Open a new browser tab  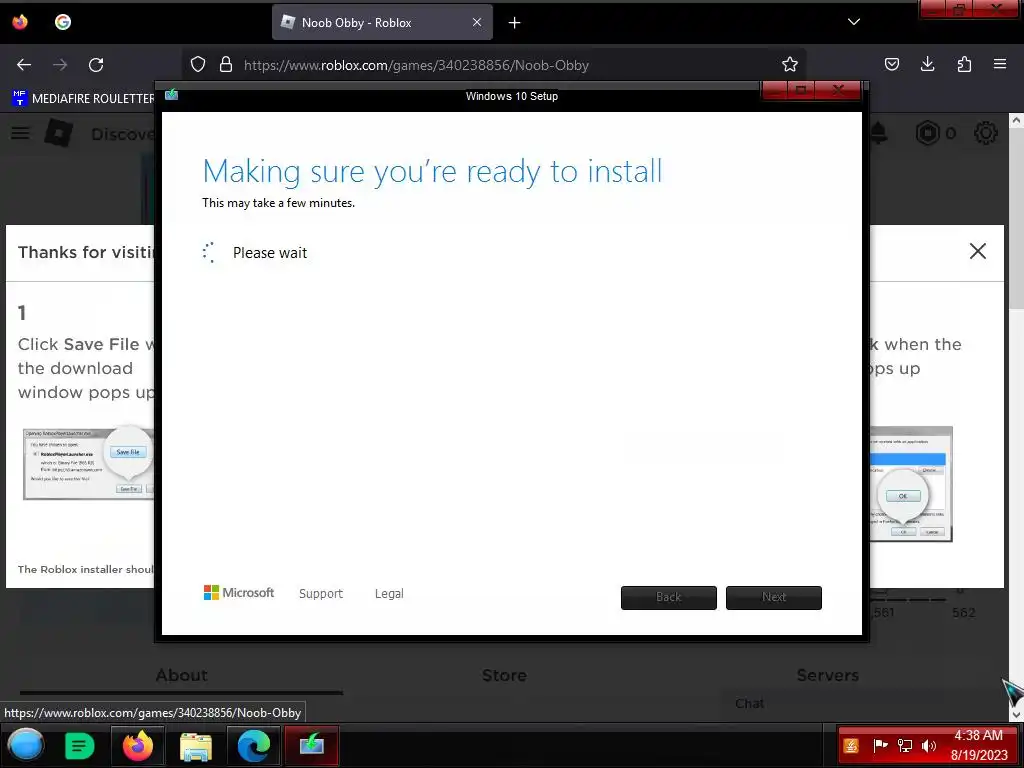515,23
